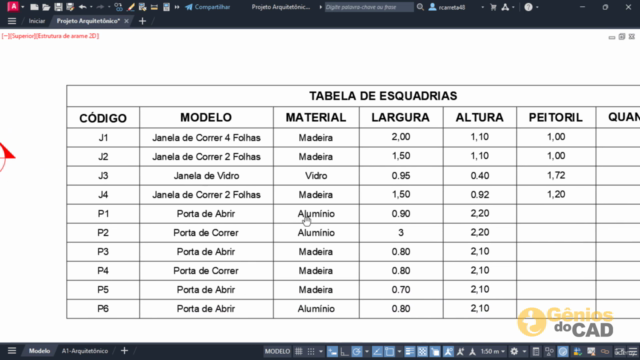Image resolution: width=640 pixels, height=360 pixels.
Task: Expand polar tracking angle dropdown
Action: [367, 351]
